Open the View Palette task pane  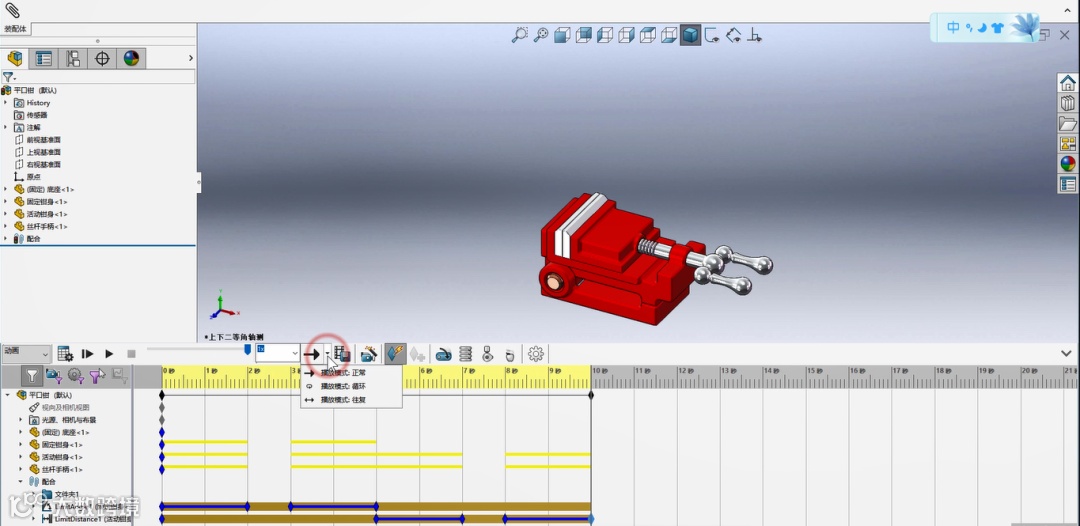1068,144
